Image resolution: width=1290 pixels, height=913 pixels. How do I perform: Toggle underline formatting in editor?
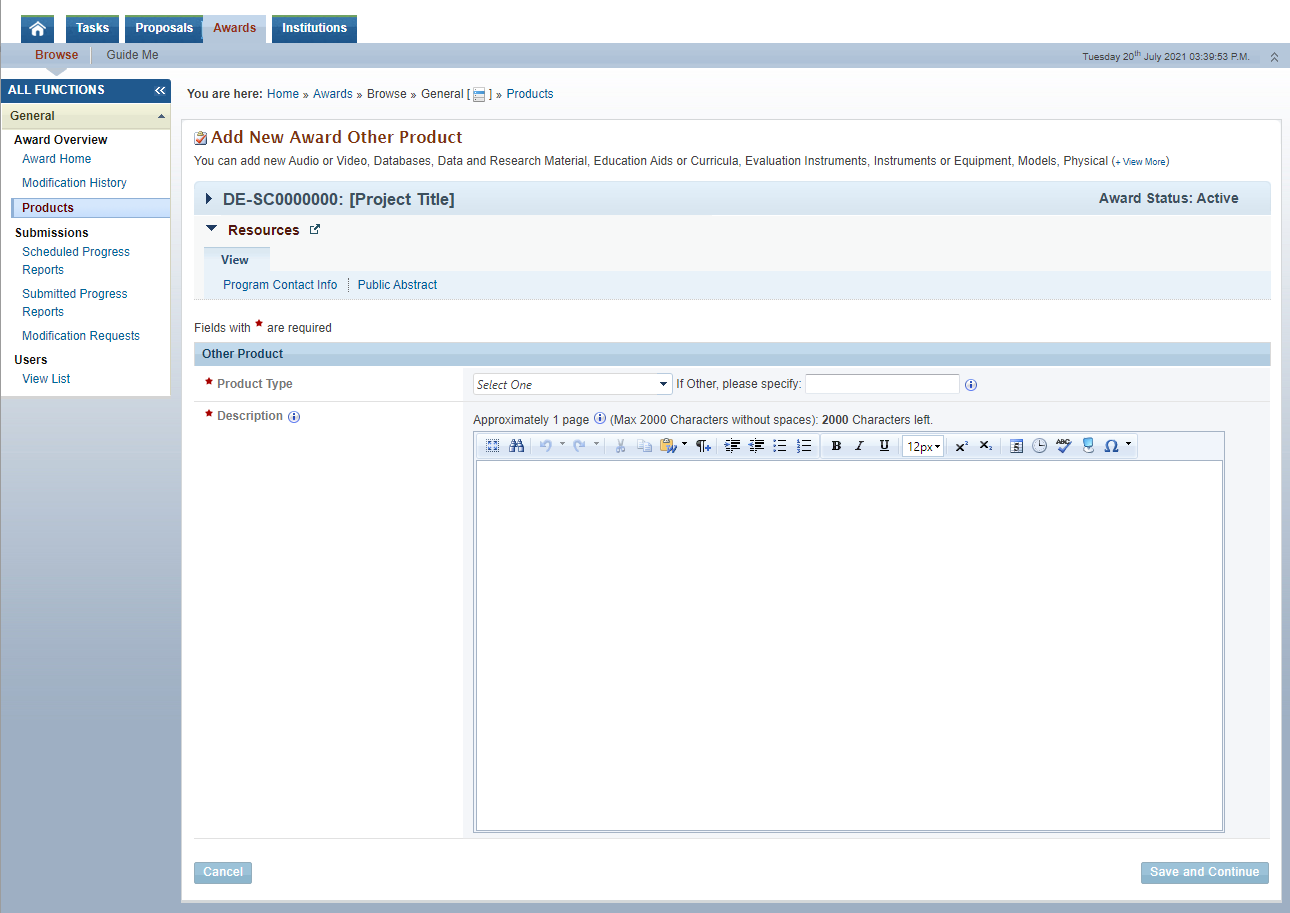[x=884, y=446]
